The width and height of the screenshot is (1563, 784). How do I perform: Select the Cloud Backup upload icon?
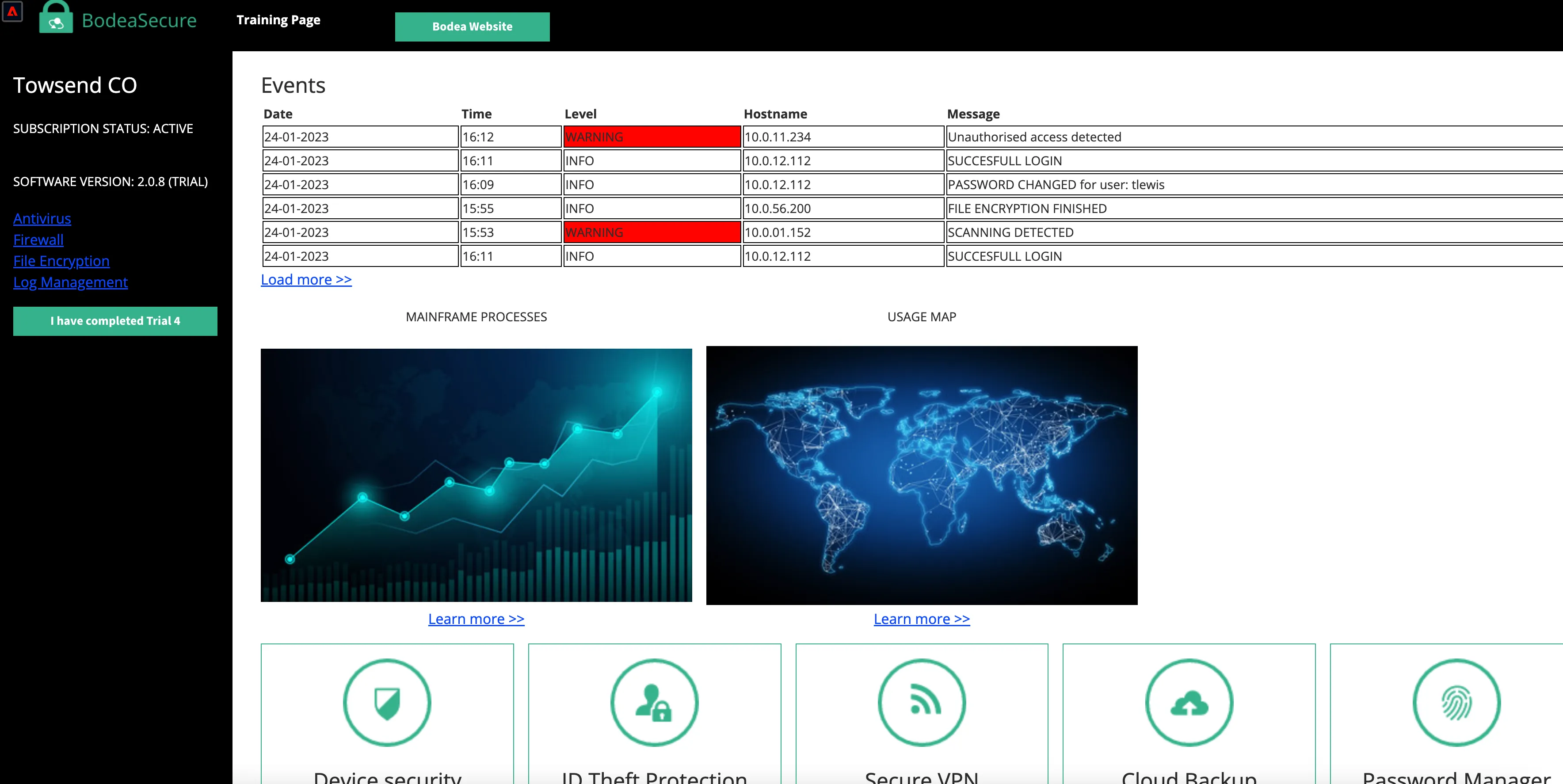[1189, 702]
